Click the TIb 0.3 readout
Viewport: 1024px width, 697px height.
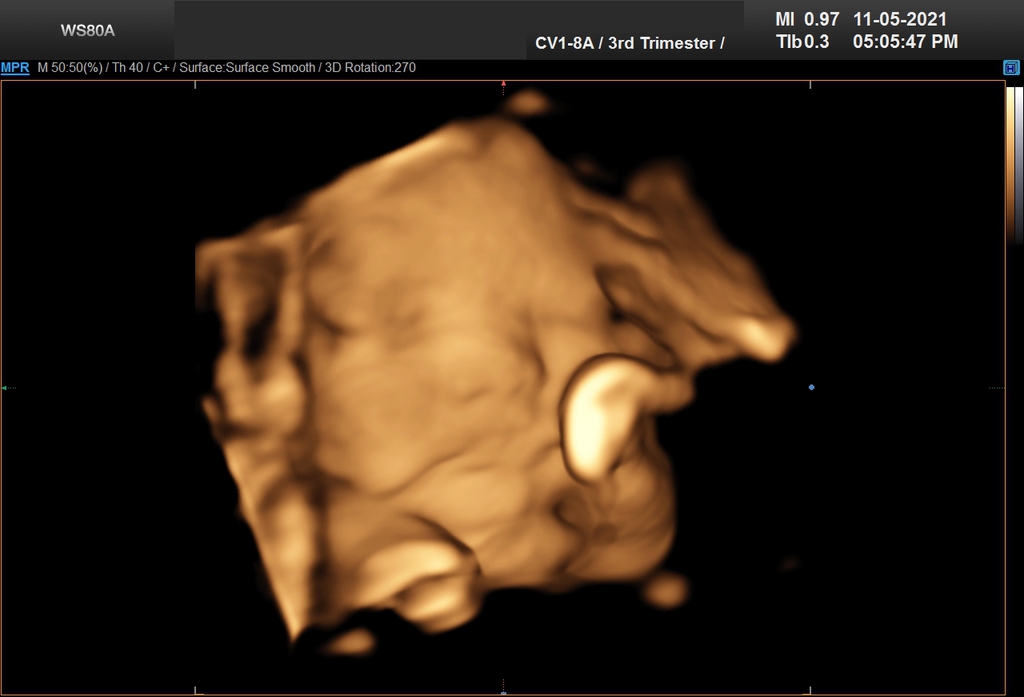point(803,42)
